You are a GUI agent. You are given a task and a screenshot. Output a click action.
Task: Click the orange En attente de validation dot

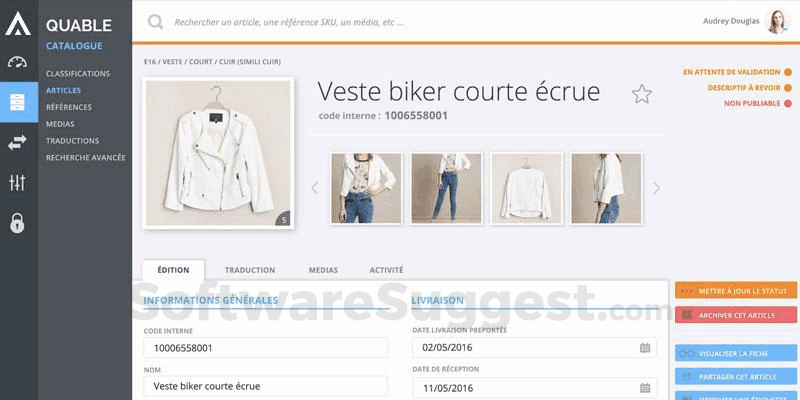tap(788, 72)
